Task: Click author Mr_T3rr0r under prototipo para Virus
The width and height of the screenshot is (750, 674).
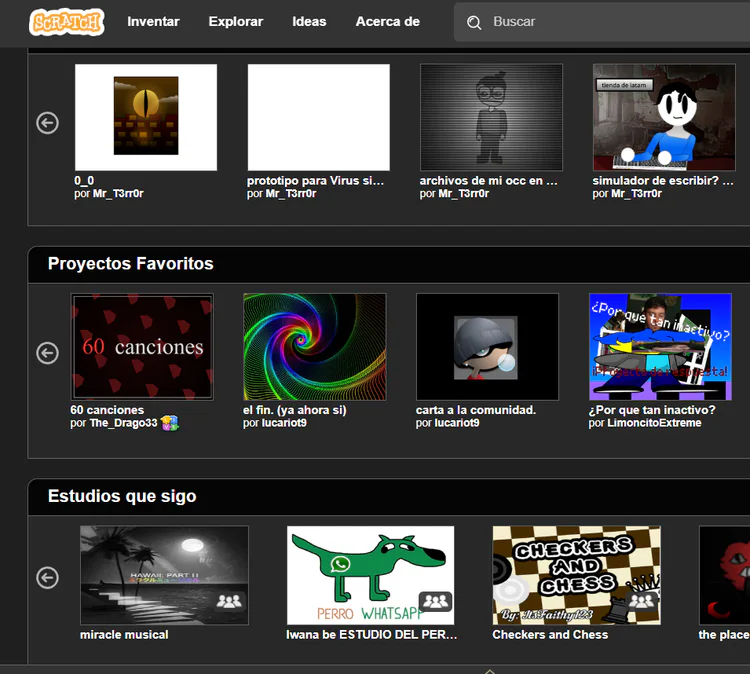Action: click(291, 194)
